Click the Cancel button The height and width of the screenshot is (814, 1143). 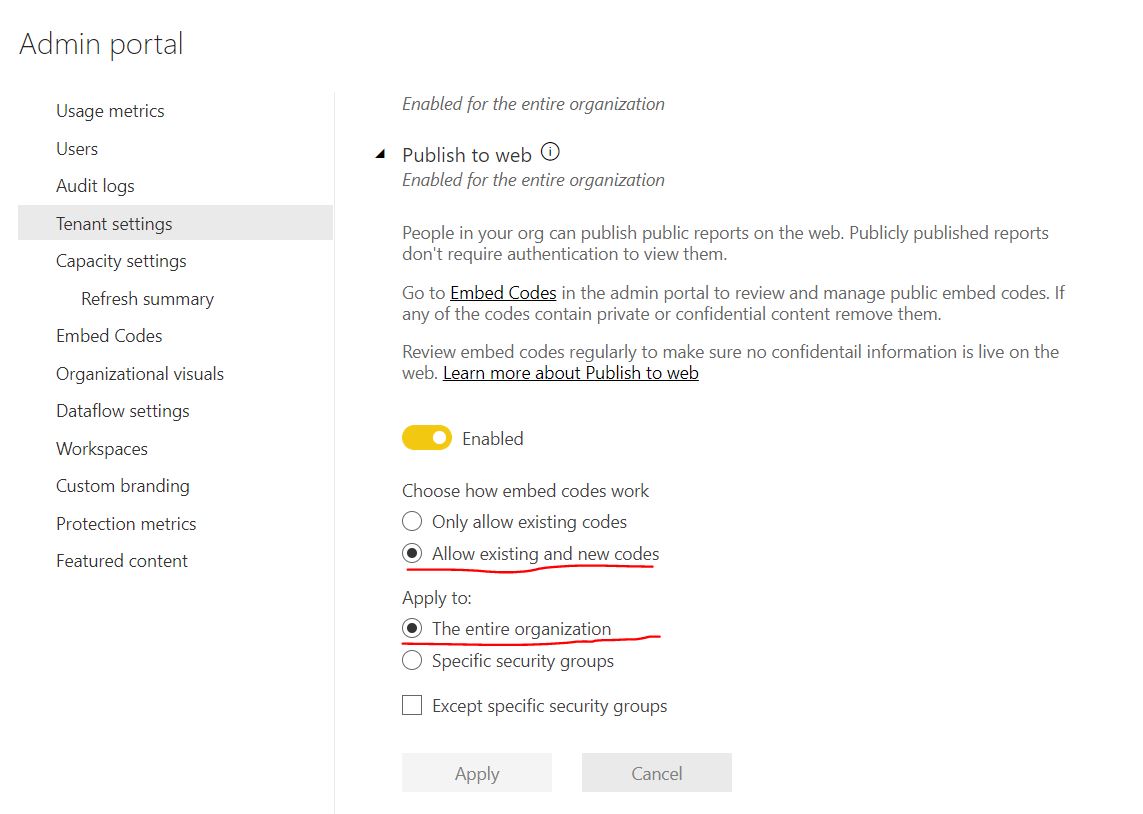pyautogui.click(x=657, y=772)
